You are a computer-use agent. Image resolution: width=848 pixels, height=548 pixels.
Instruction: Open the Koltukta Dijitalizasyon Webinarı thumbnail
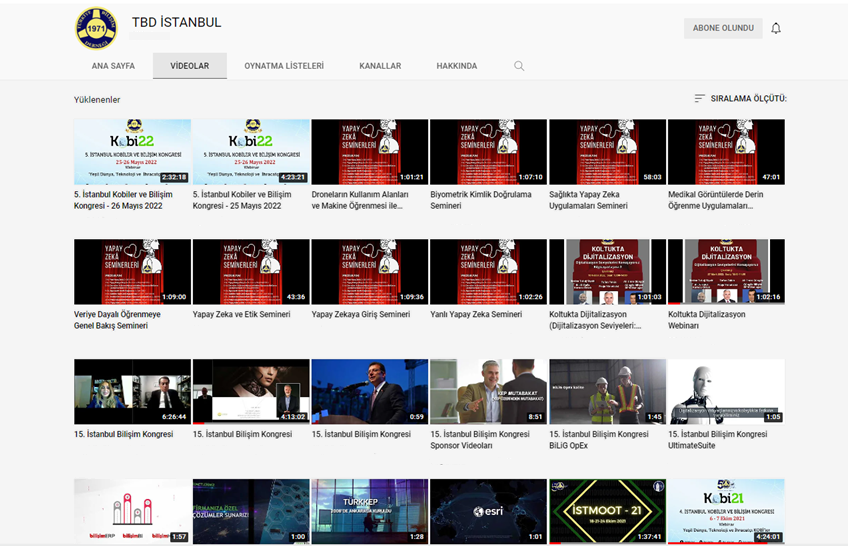pyautogui.click(x=725, y=272)
